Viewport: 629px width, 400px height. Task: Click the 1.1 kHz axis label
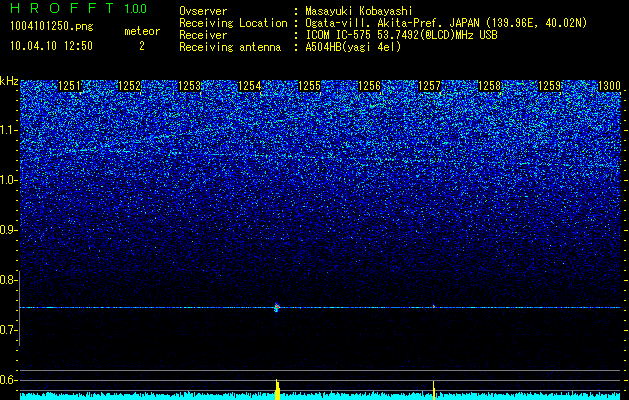[x=8, y=130]
